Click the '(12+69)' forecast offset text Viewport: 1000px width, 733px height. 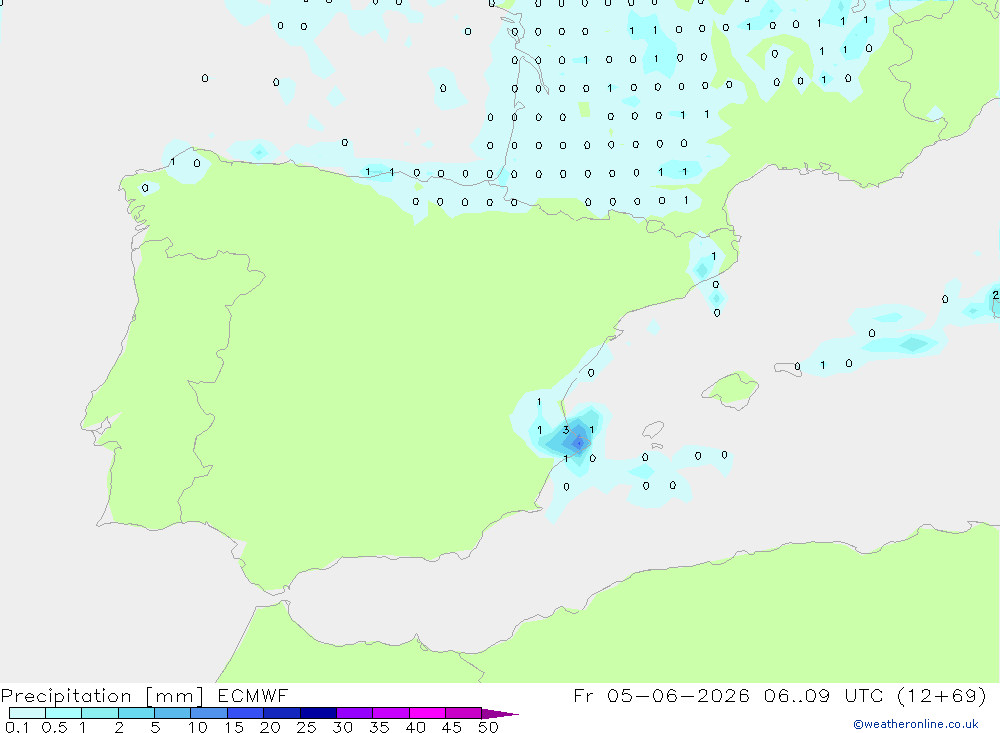942,695
